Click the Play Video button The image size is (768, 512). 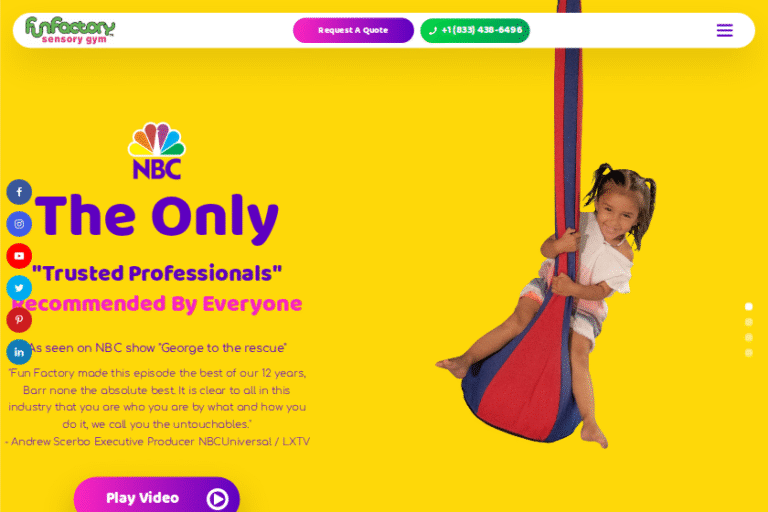tap(157, 495)
